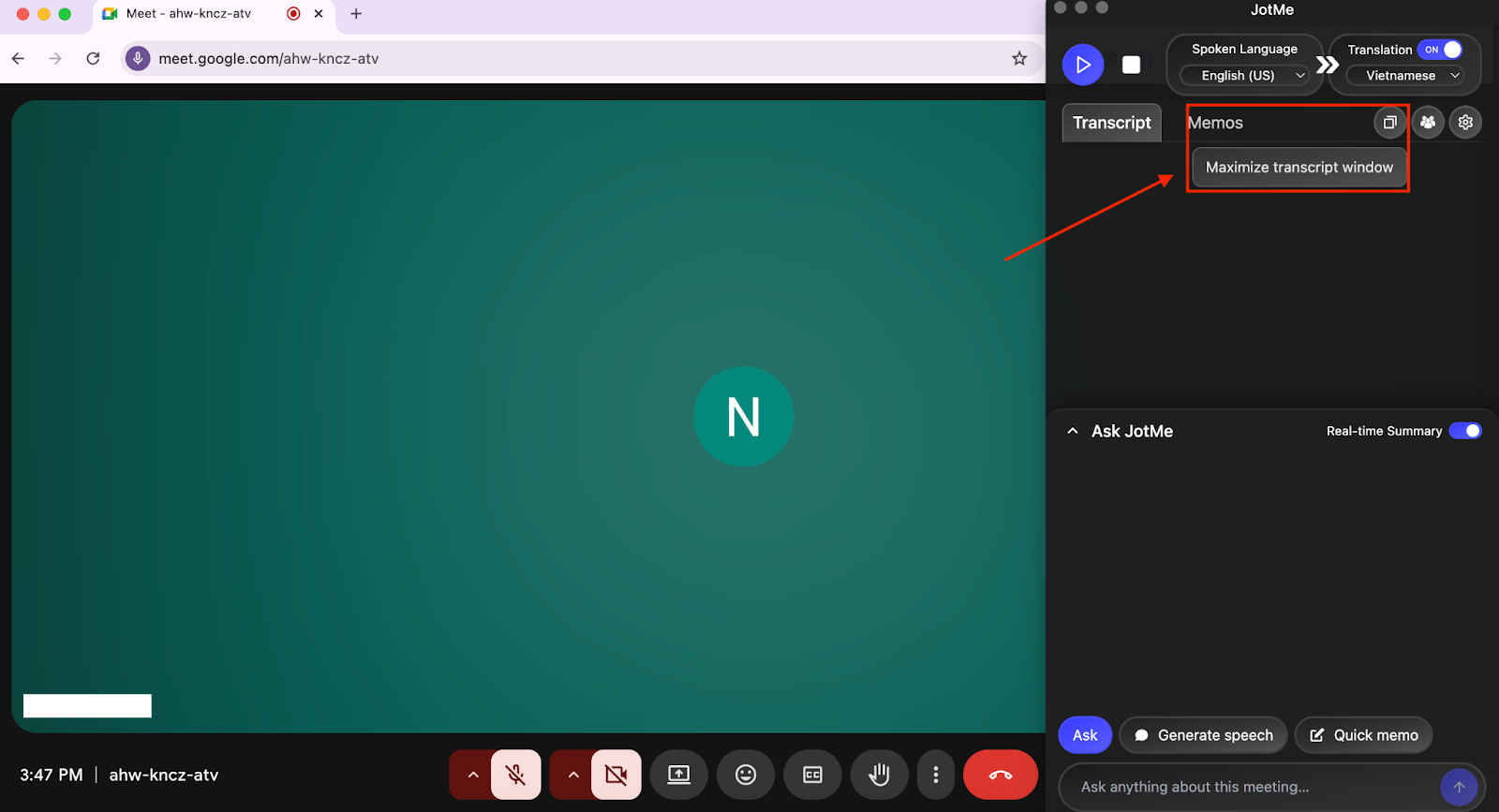
Task: Click the microphone permission icon in address bar
Action: tap(138, 58)
